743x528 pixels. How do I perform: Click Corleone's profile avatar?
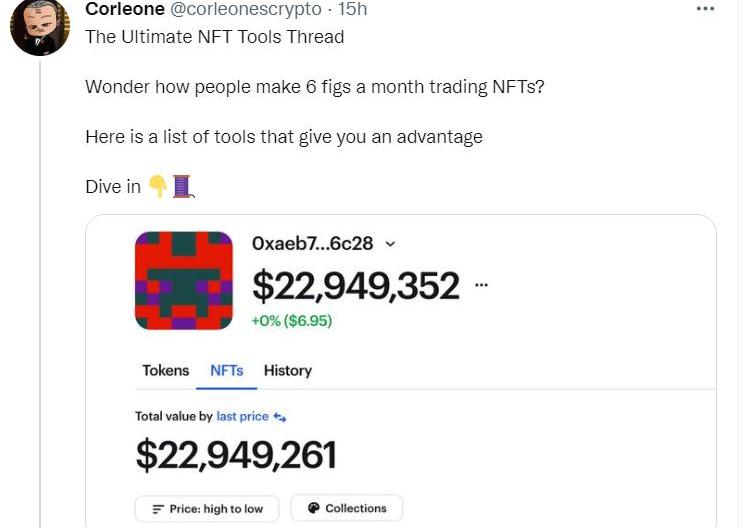(40, 26)
